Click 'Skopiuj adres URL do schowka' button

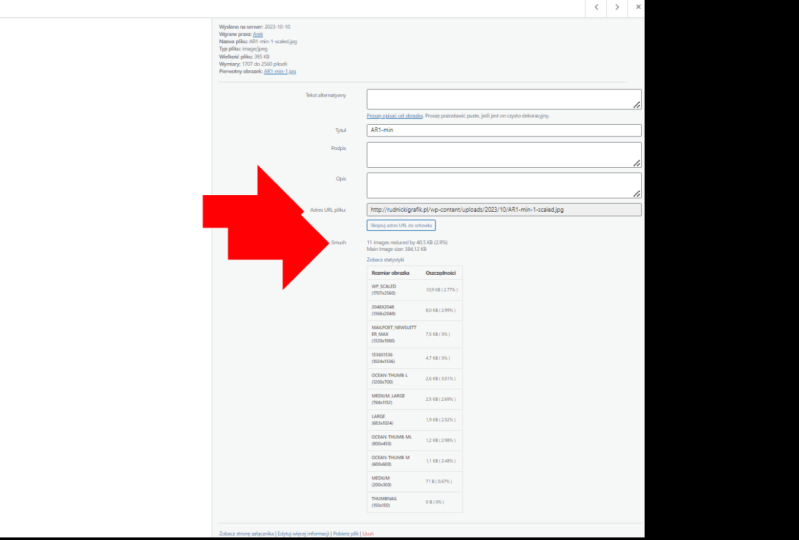point(401,225)
